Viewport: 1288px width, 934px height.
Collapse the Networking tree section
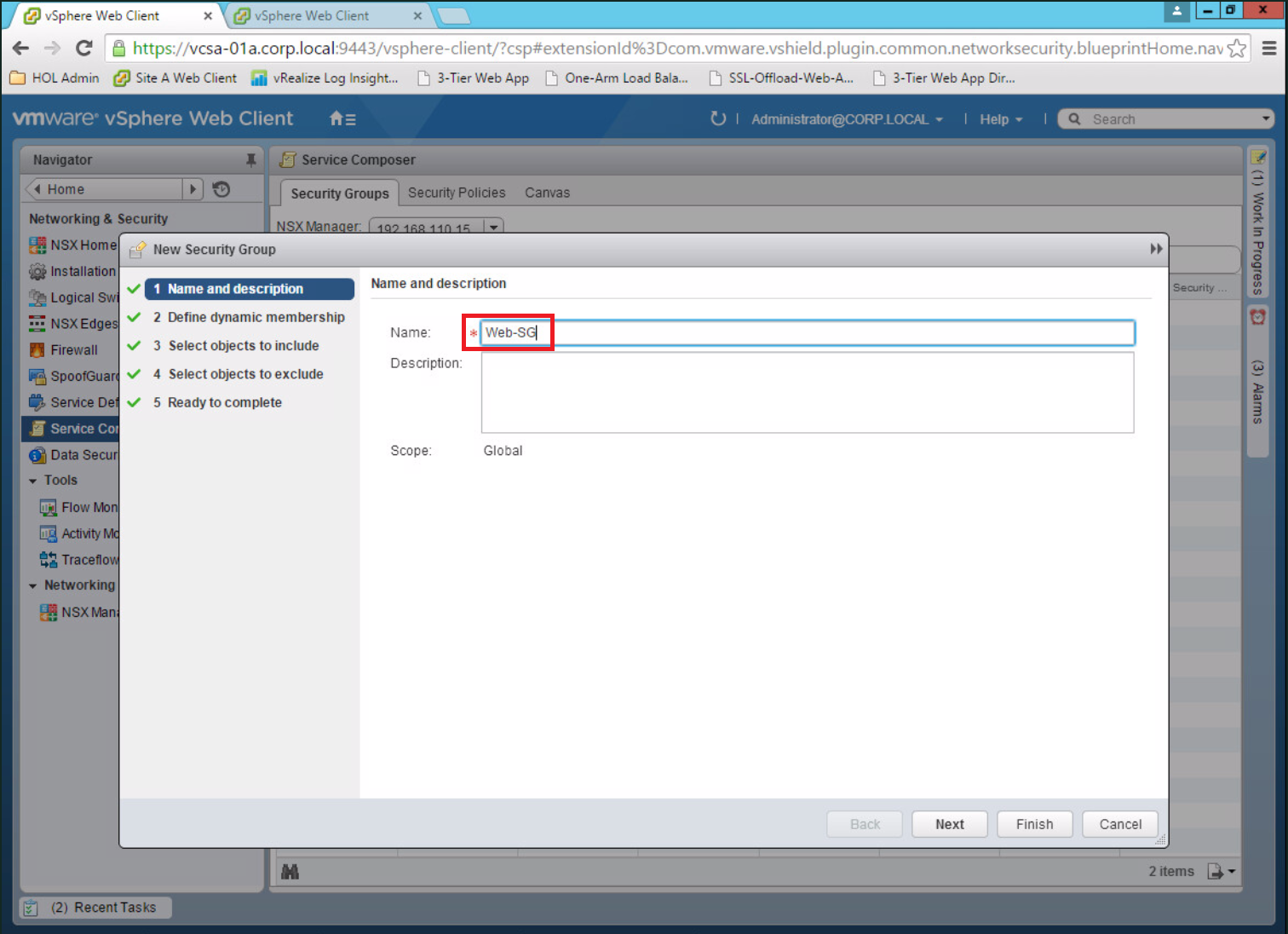(33, 586)
